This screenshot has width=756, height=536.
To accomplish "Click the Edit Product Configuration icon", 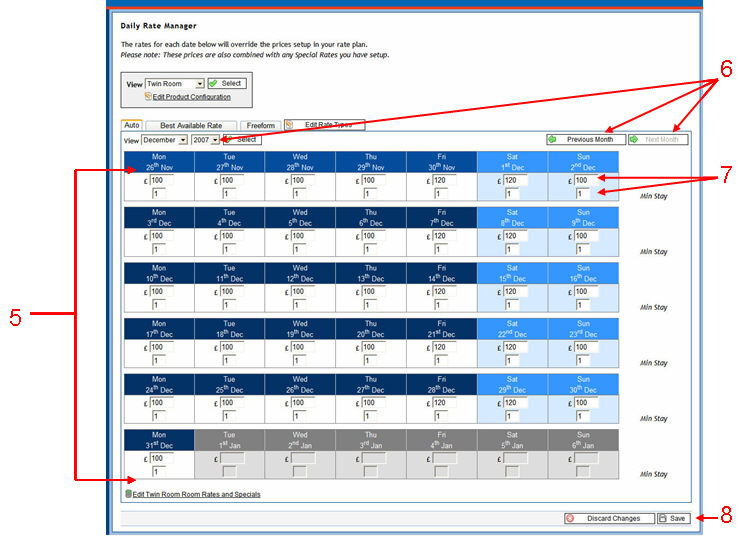I will (148, 97).
